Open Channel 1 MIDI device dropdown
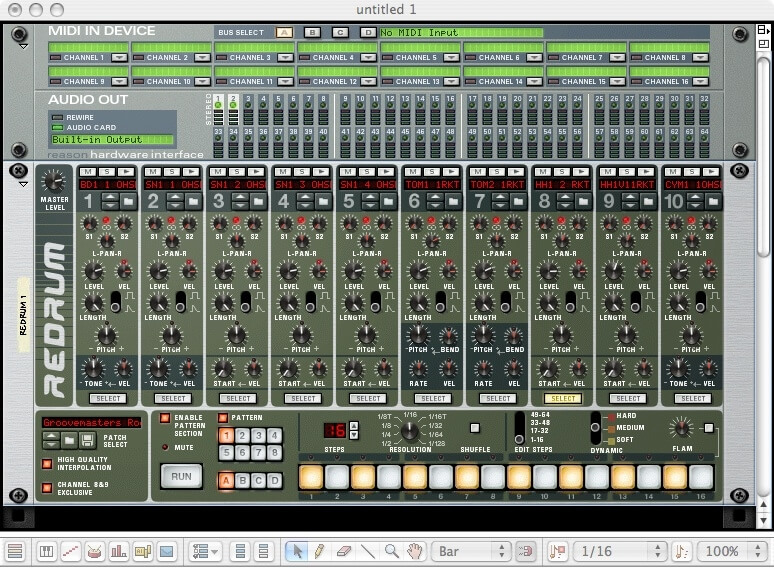Image resolution: width=774 pixels, height=568 pixels. pyautogui.click(x=119, y=58)
